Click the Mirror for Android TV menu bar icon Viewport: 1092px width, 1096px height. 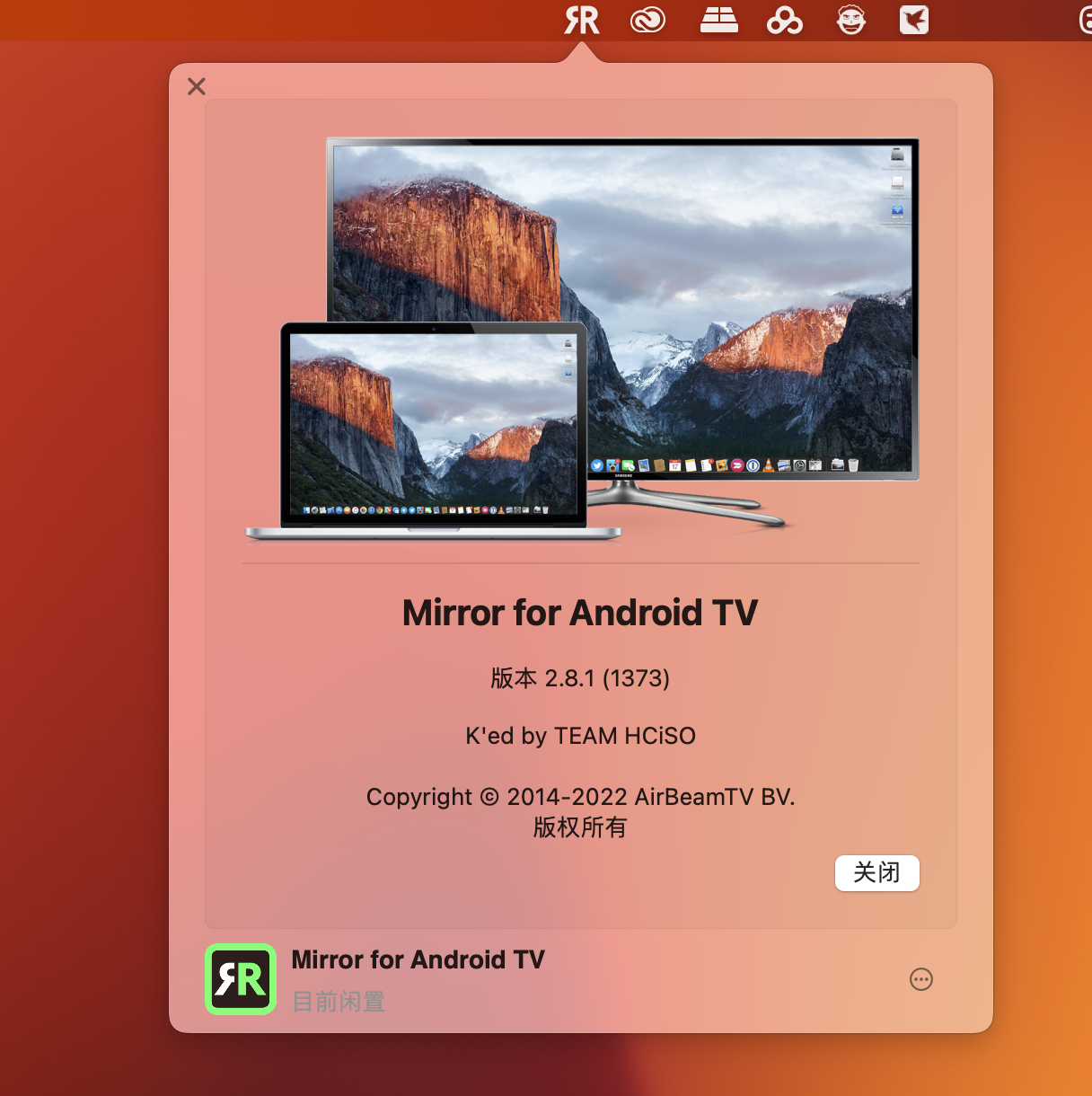coord(581,20)
